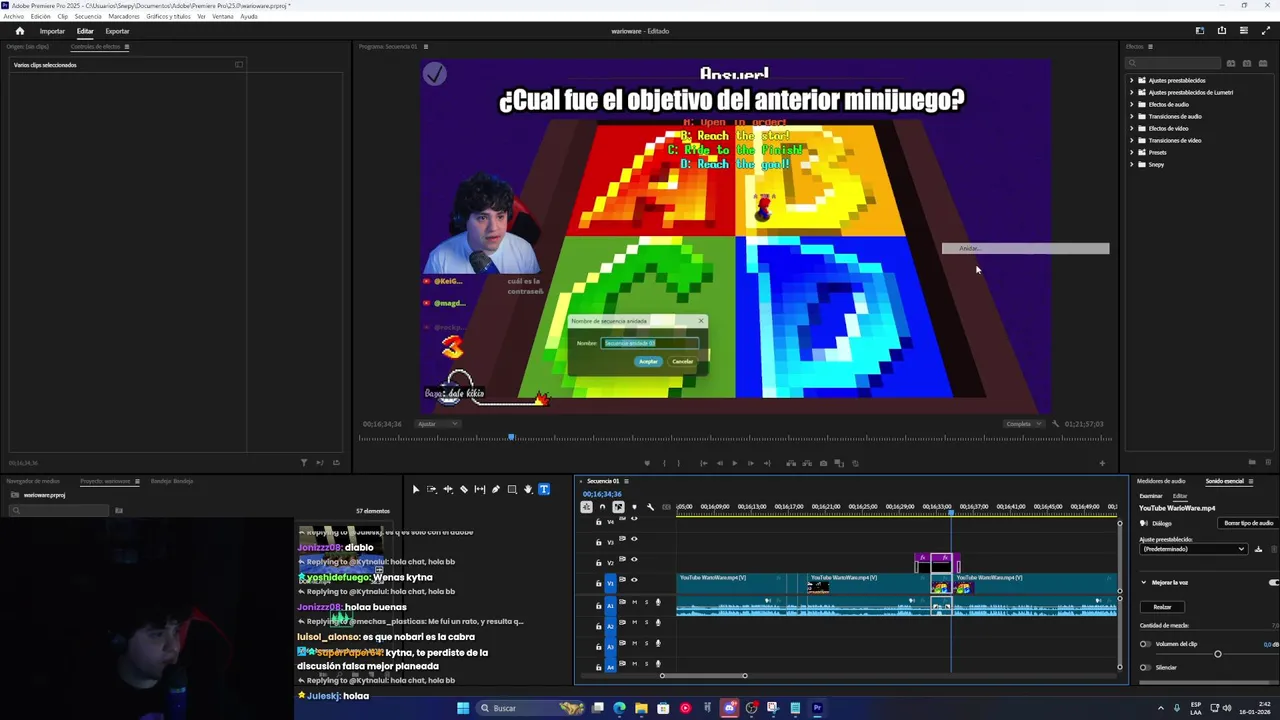Expand Transiciones de vídeo folder
Viewport: 1280px width, 720px height.
(x=1132, y=140)
